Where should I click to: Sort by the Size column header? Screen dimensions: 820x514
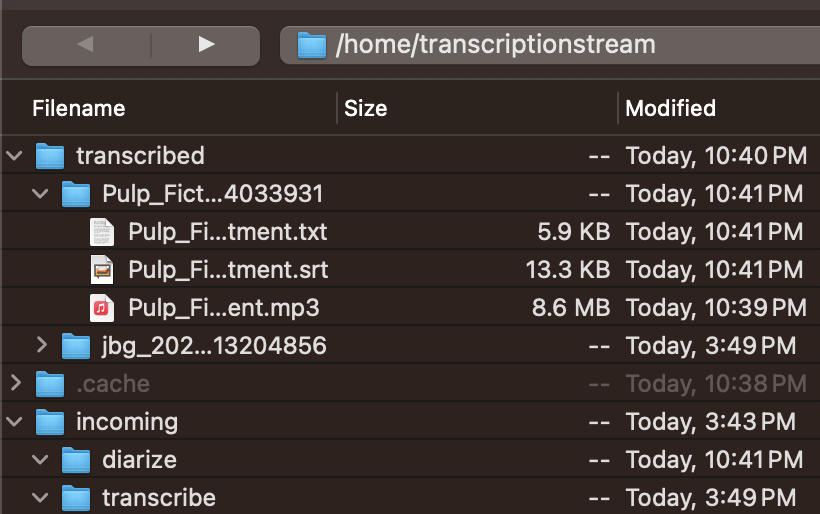point(366,108)
